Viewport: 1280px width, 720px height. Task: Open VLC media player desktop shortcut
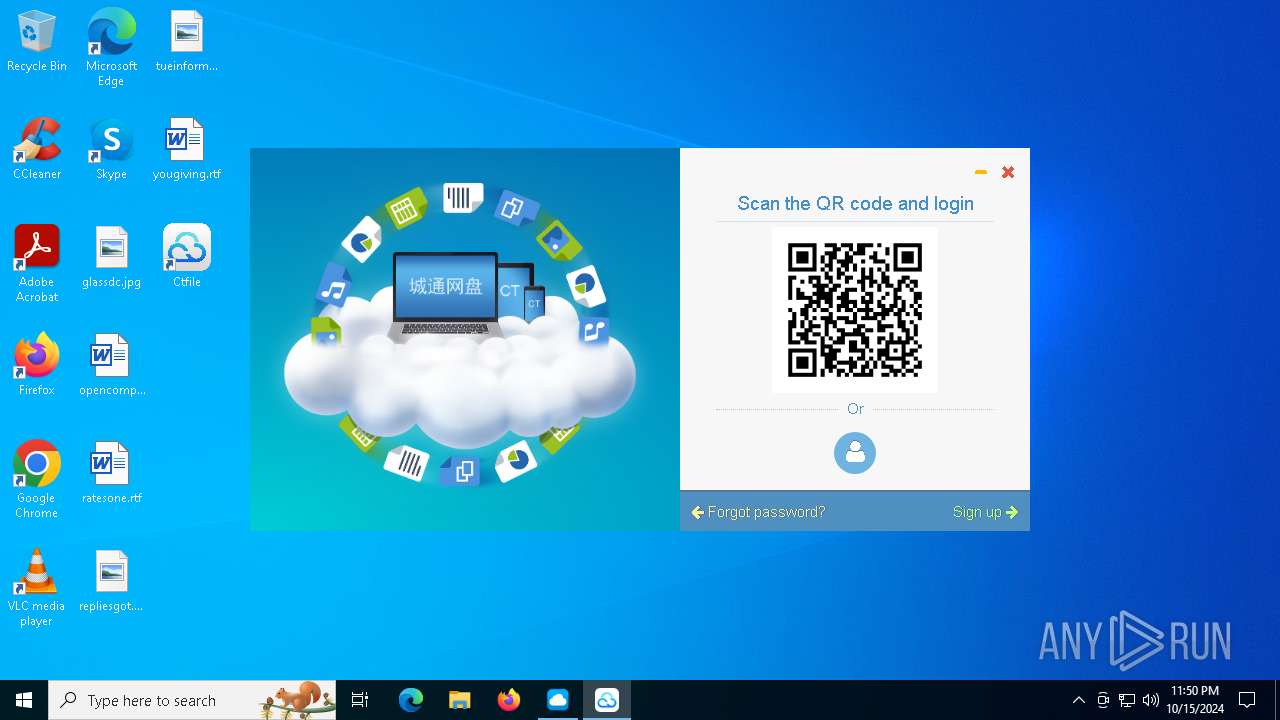coord(37,588)
